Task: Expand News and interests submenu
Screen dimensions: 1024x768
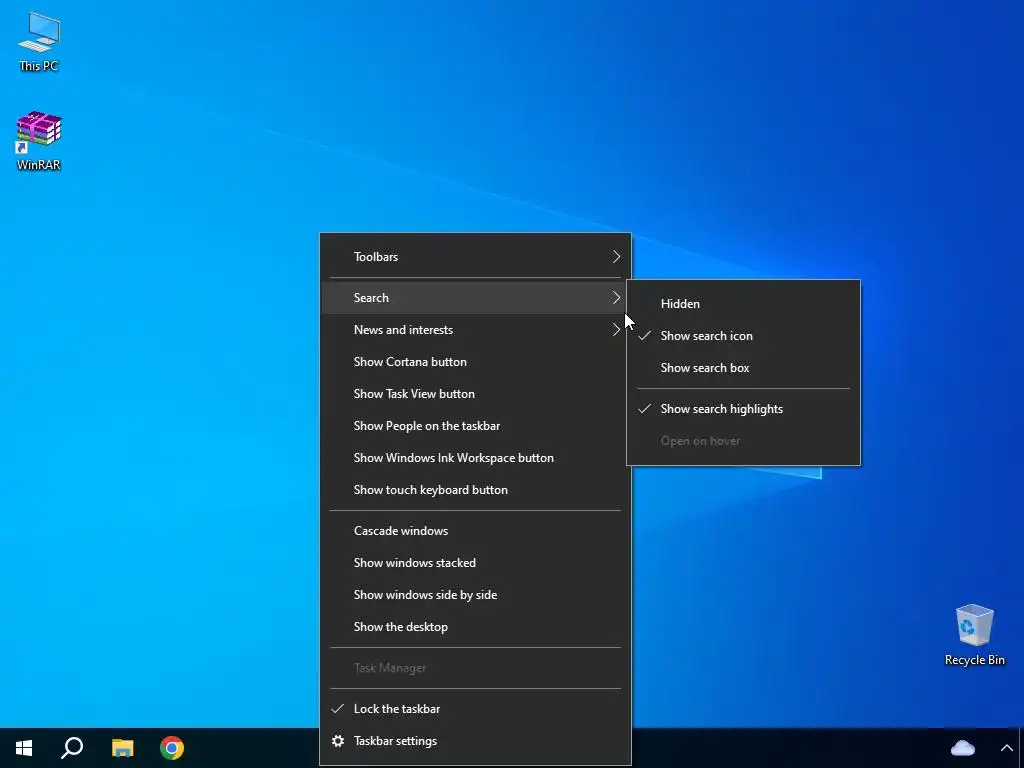Action: pyautogui.click(x=475, y=330)
